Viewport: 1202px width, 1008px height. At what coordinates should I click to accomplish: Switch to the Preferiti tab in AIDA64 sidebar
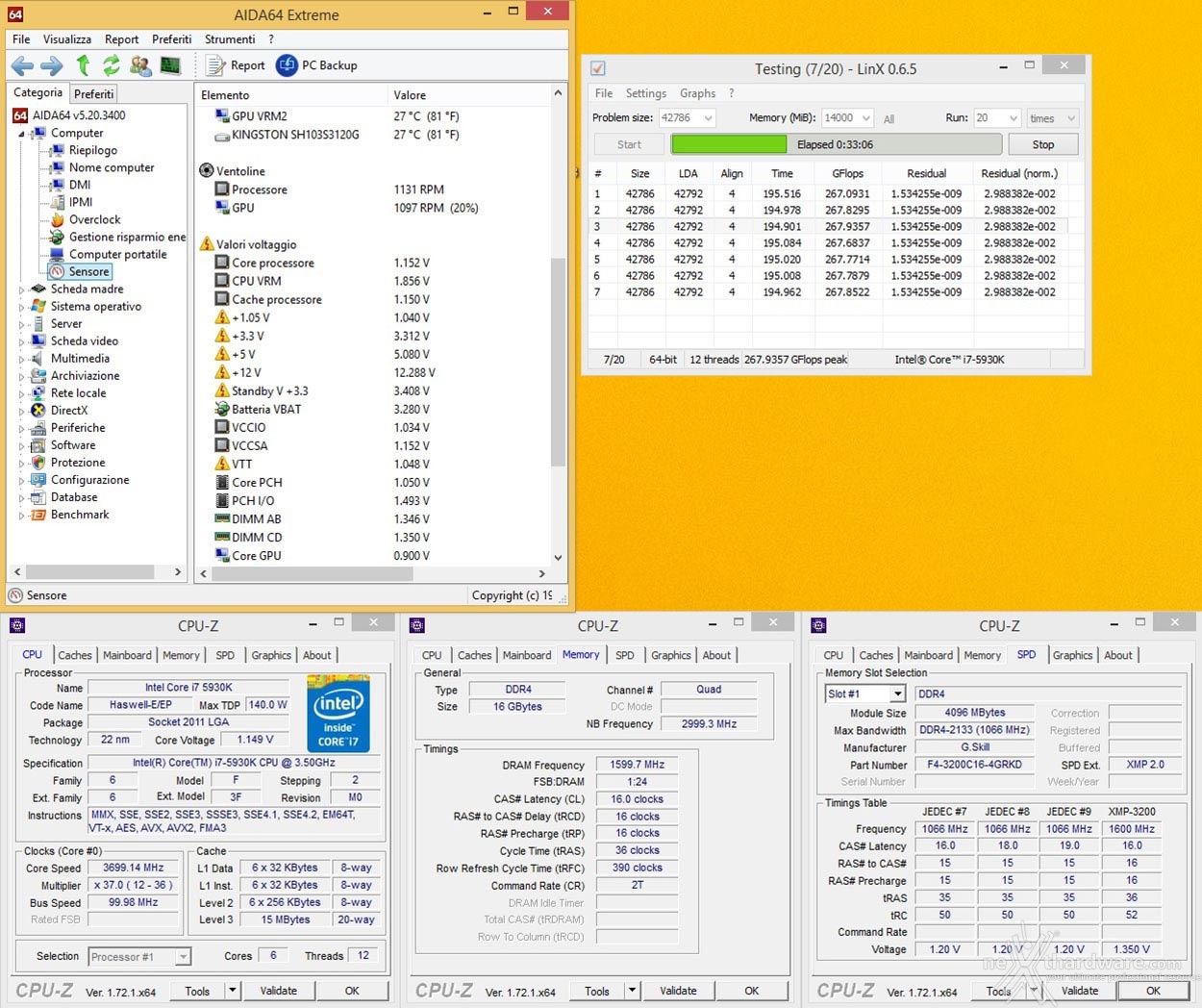(x=94, y=93)
